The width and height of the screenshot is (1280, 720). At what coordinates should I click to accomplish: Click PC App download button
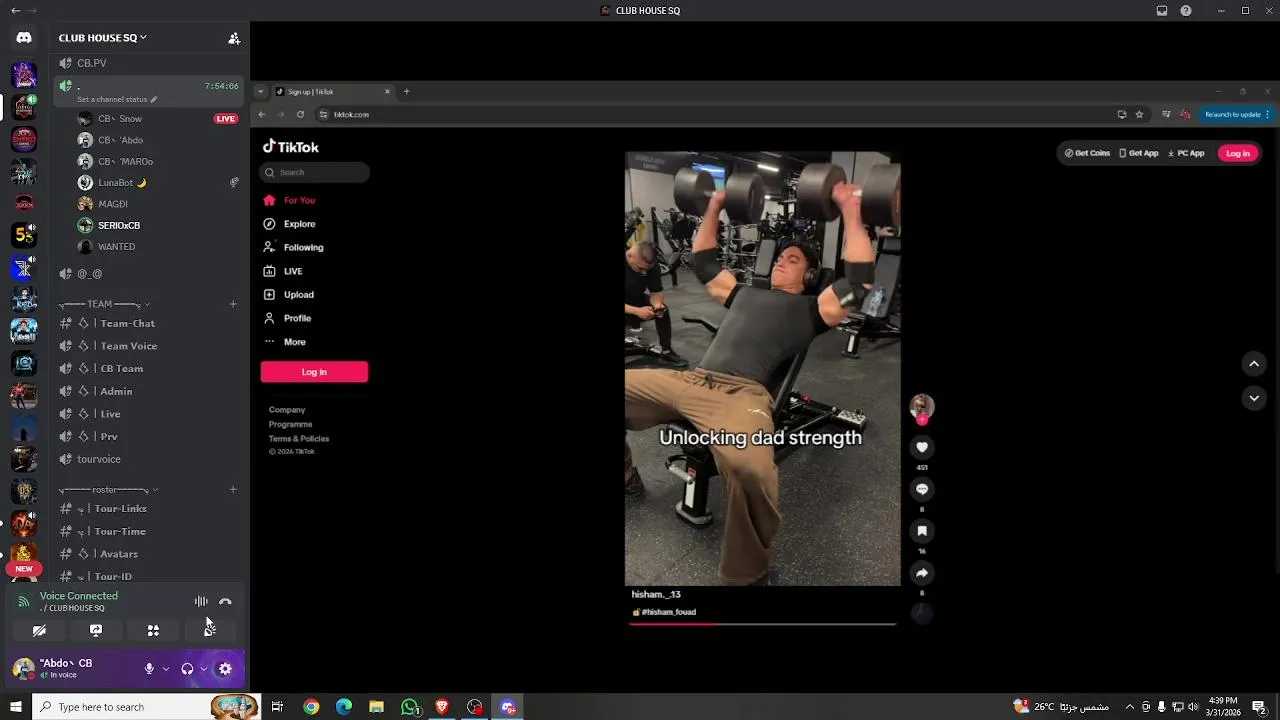1186,153
